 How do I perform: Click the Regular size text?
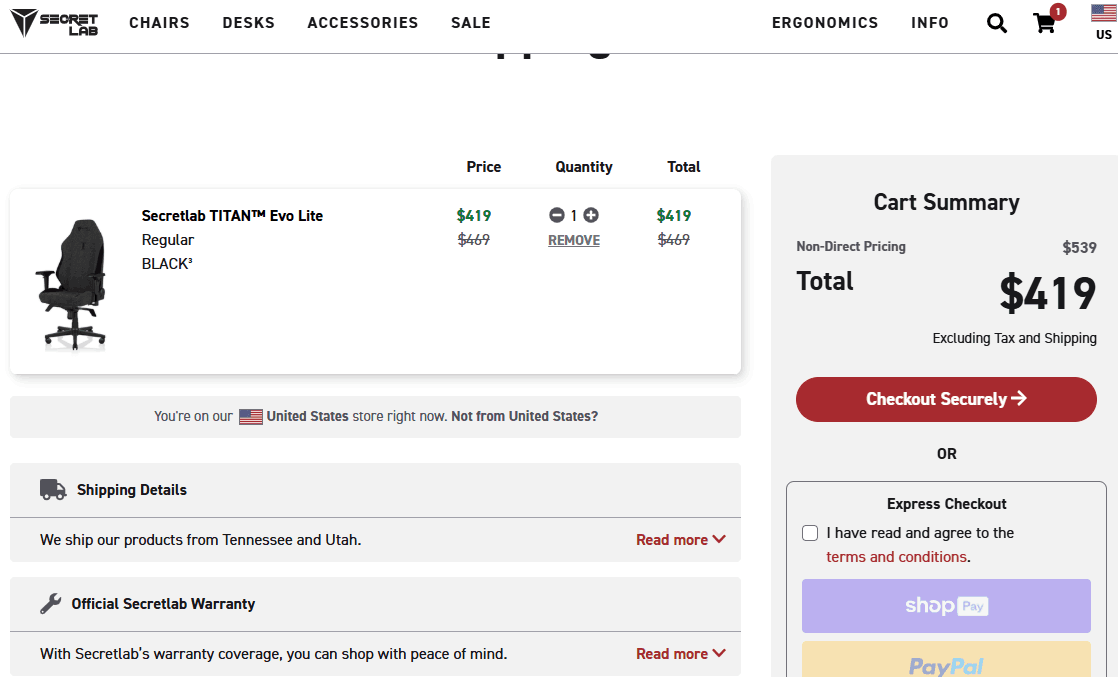(x=168, y=240)
